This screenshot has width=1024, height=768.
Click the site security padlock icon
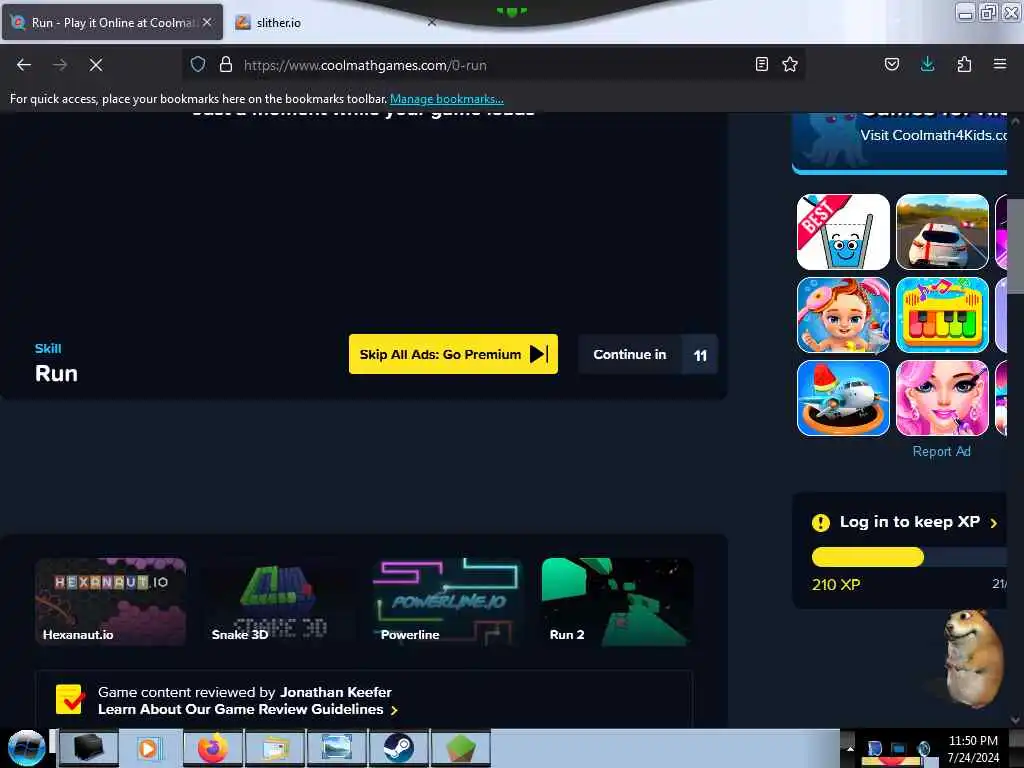[226, 64]
